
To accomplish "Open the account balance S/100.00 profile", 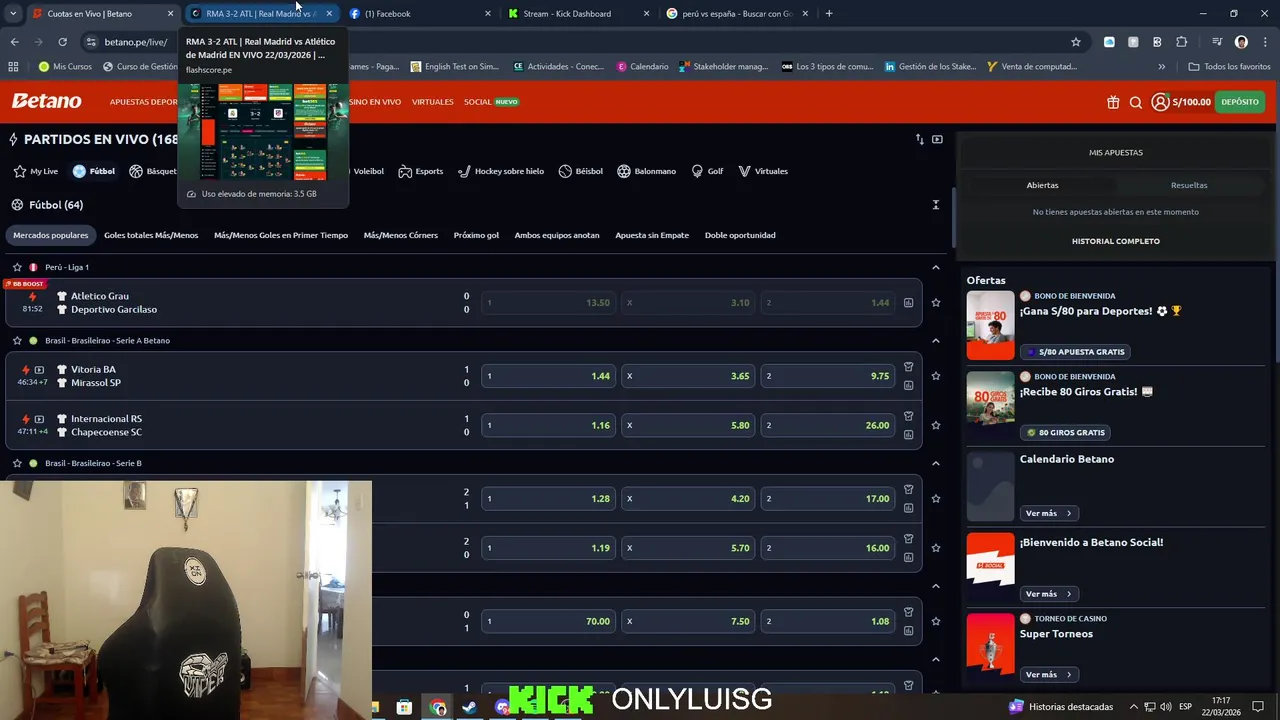I will [x=1181, y=102].
